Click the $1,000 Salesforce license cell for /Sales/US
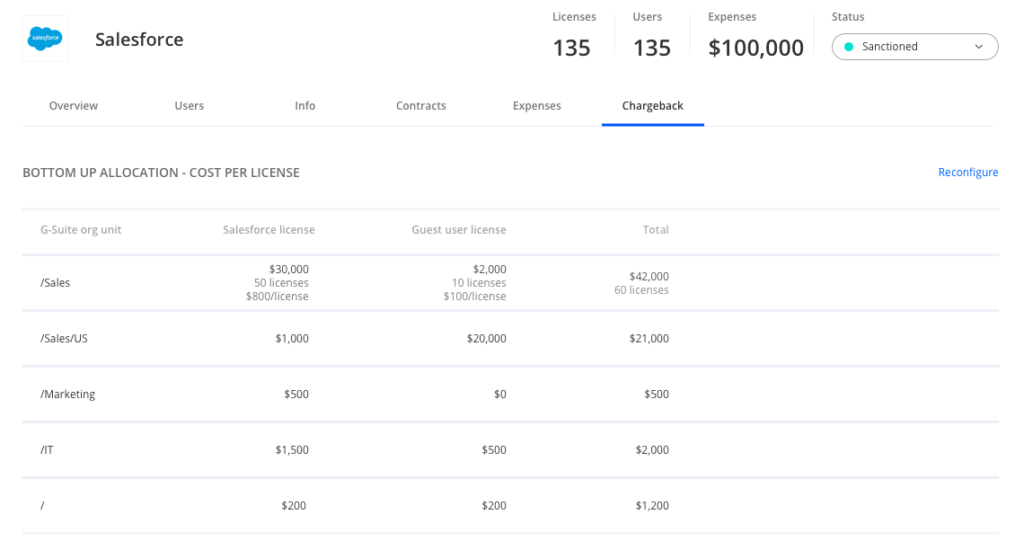Screen dimensions: 1024x550 pos(291,338)
